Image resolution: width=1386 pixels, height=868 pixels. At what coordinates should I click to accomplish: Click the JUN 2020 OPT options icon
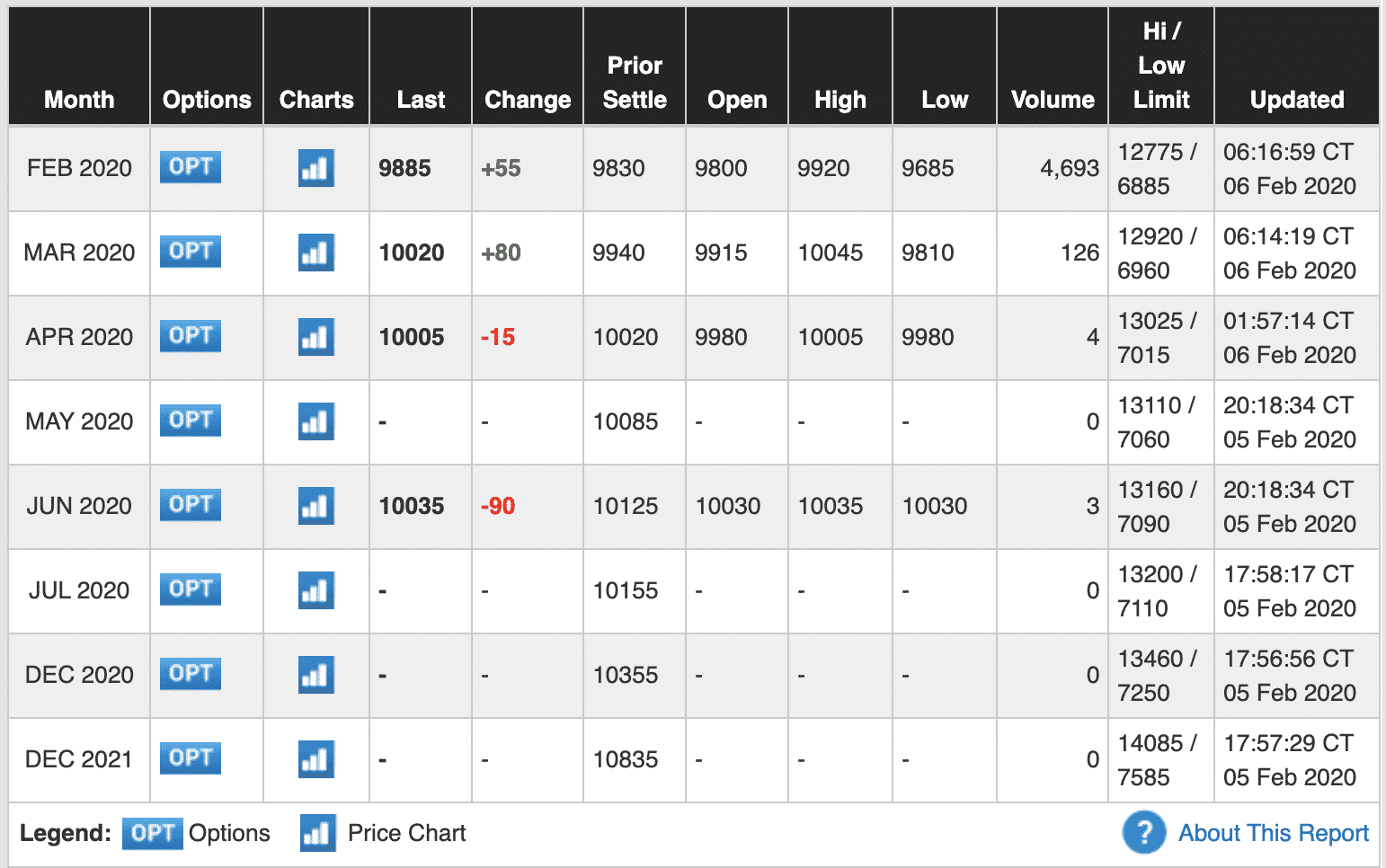(x=191, y=505)
